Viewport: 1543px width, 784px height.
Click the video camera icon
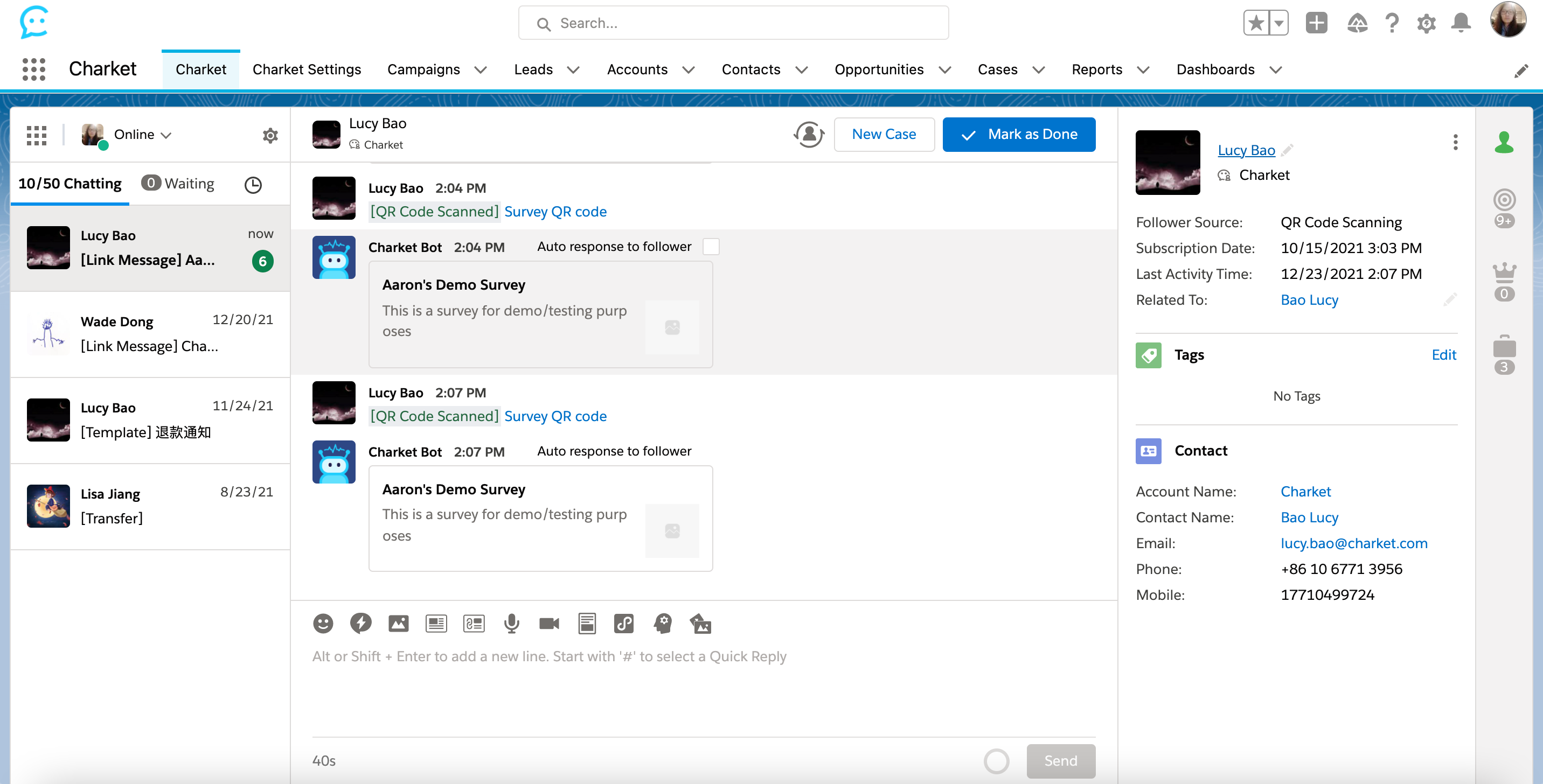click(x=548, y=624)
